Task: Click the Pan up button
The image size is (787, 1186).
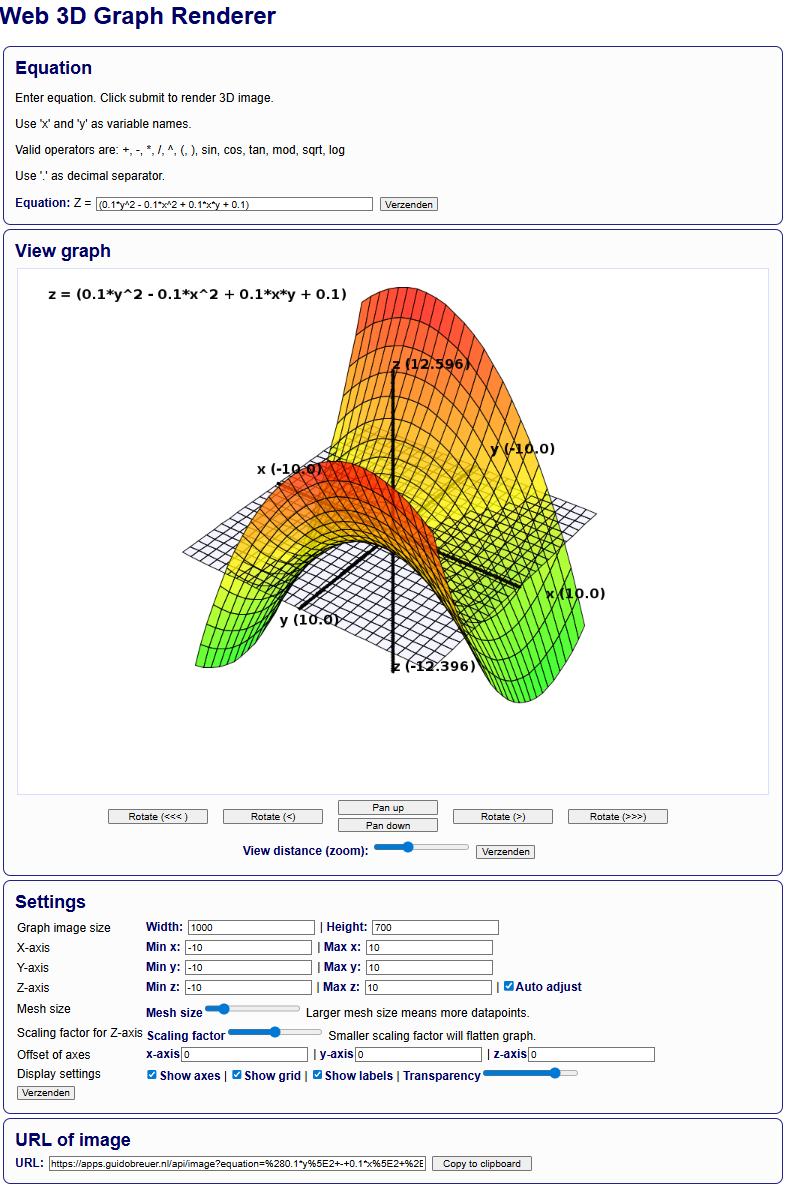Action: click(x=388, y=807)
